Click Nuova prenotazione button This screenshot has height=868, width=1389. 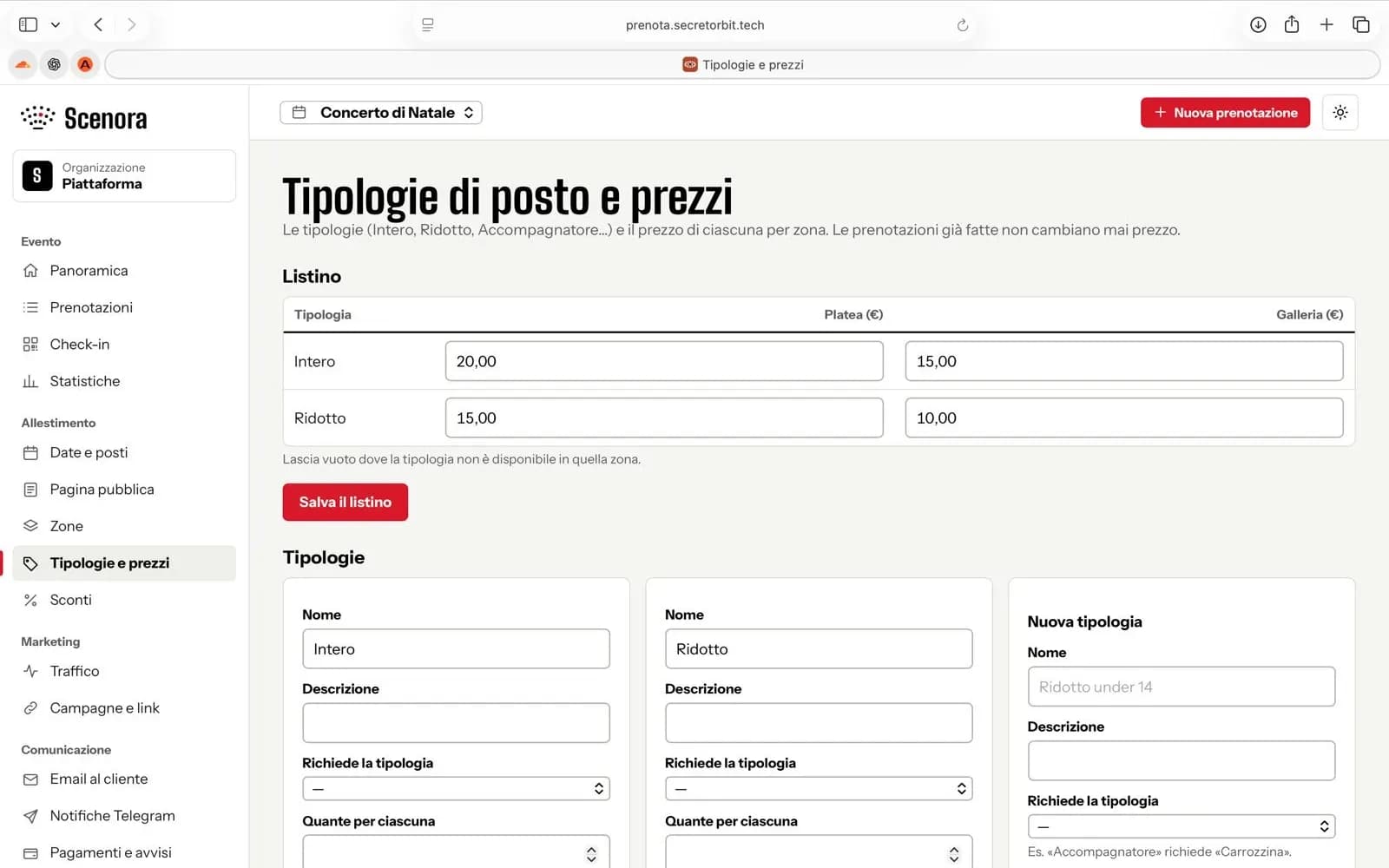pyautogui.click(x=1225, y=113)
